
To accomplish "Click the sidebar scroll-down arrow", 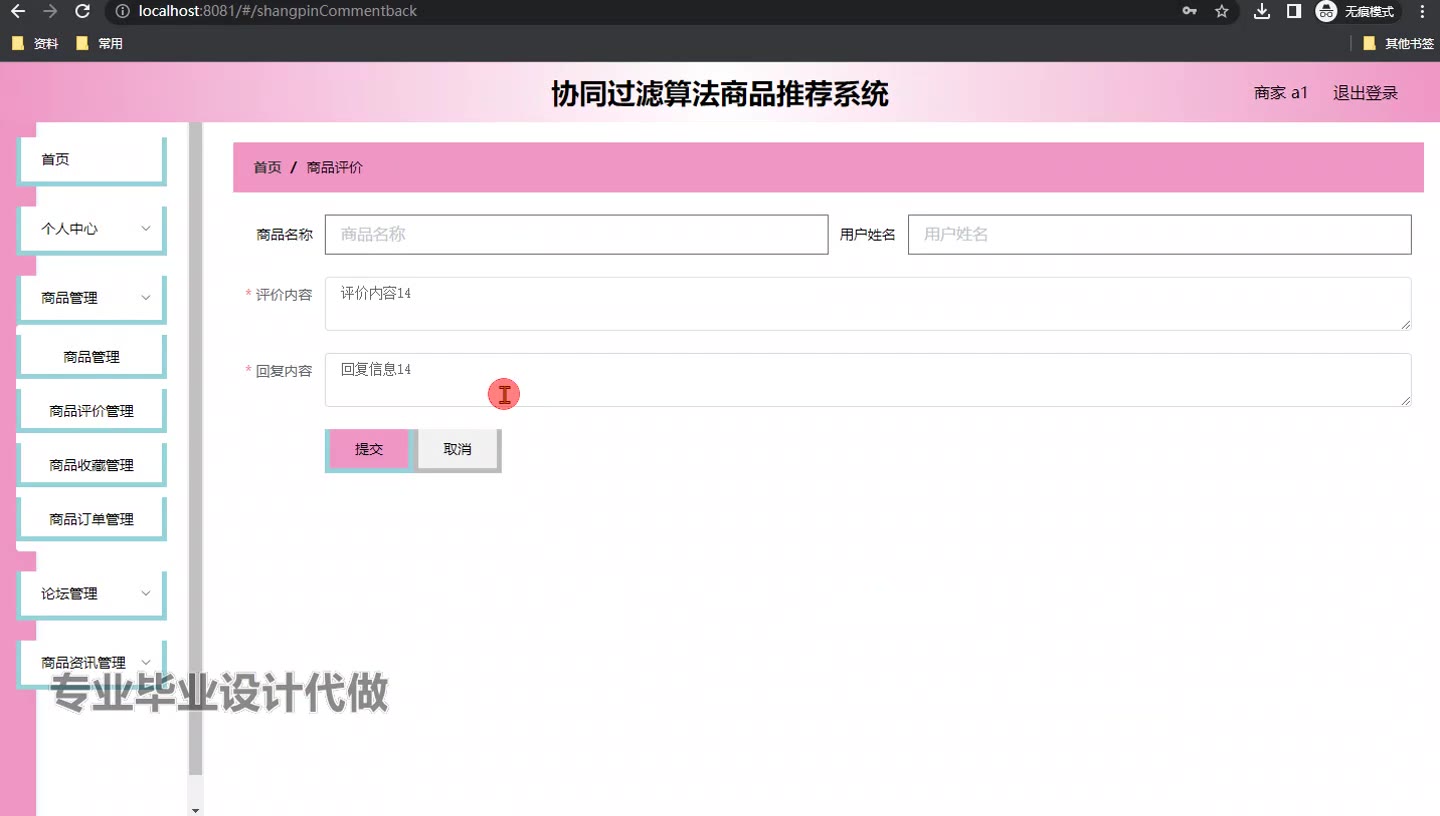I will [x=195, y=809].
